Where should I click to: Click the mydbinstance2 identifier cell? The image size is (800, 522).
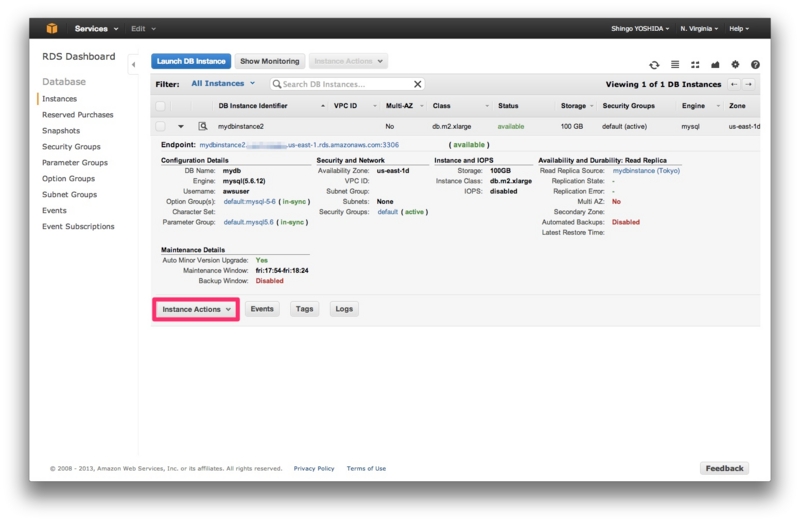pyautogui.click(x=241, y=126)
